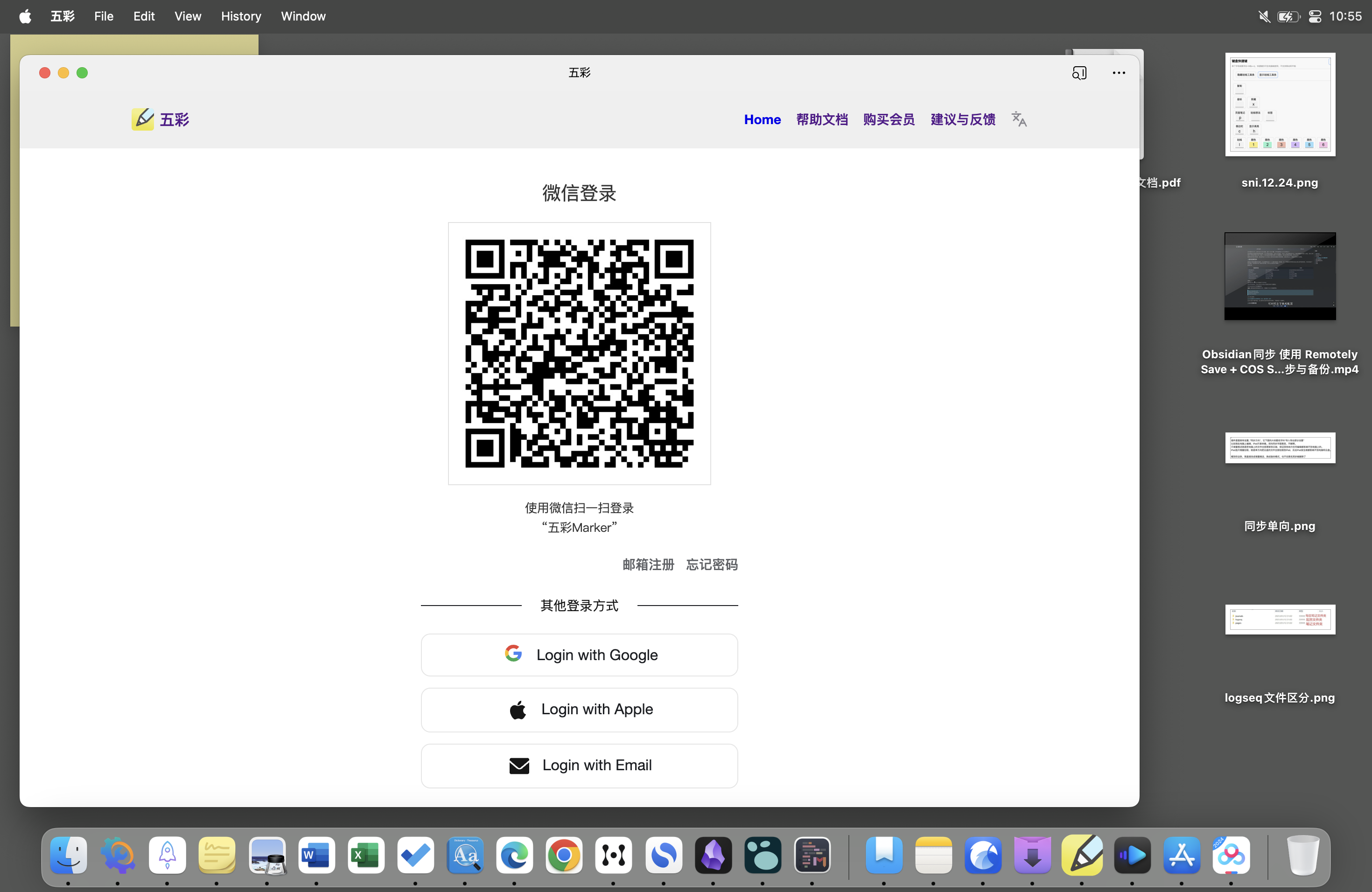Launch Microsoft Edge from the dock

(x=515, y=855)
